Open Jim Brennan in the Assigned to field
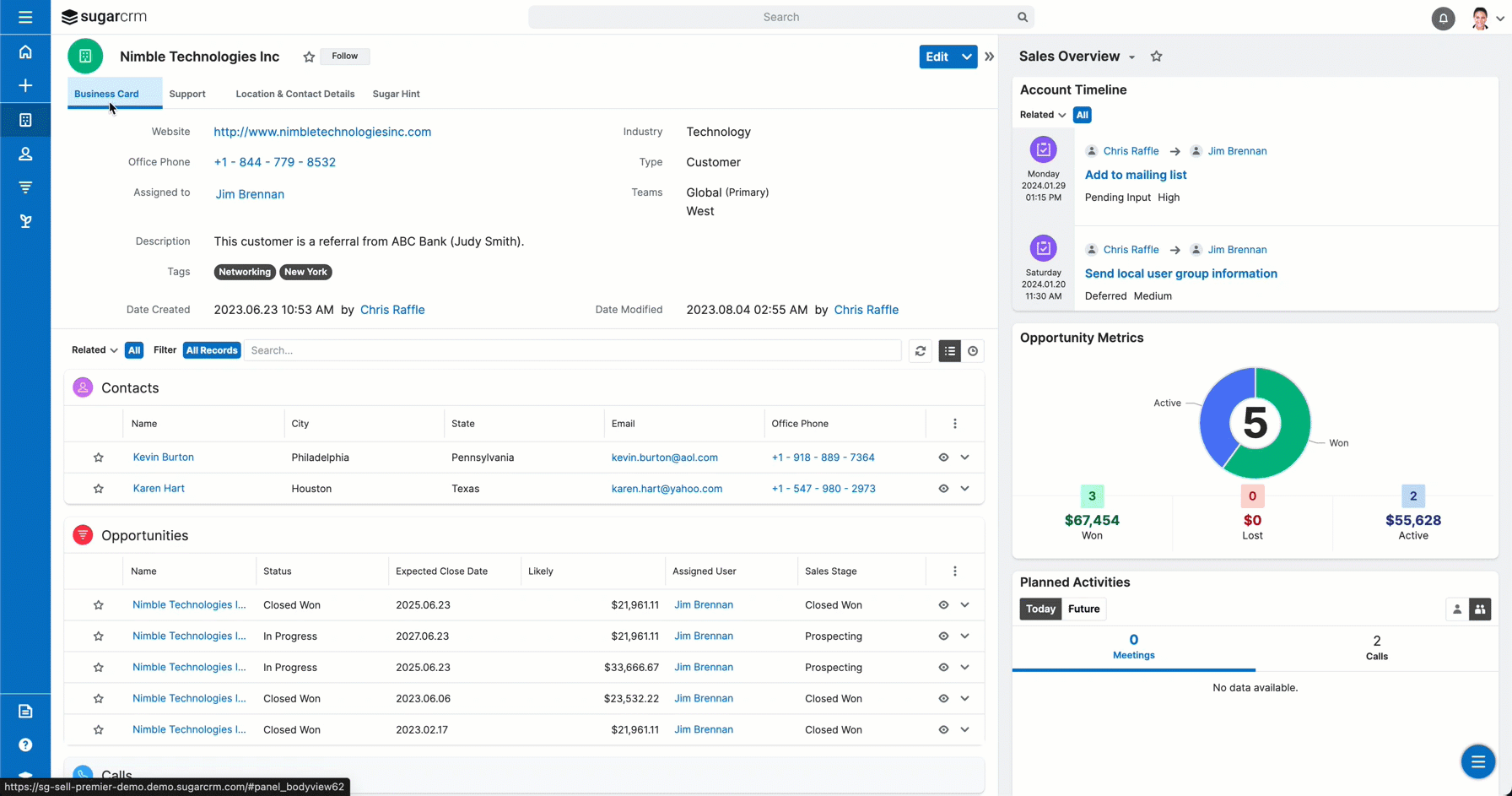 [x=250, y=194]
